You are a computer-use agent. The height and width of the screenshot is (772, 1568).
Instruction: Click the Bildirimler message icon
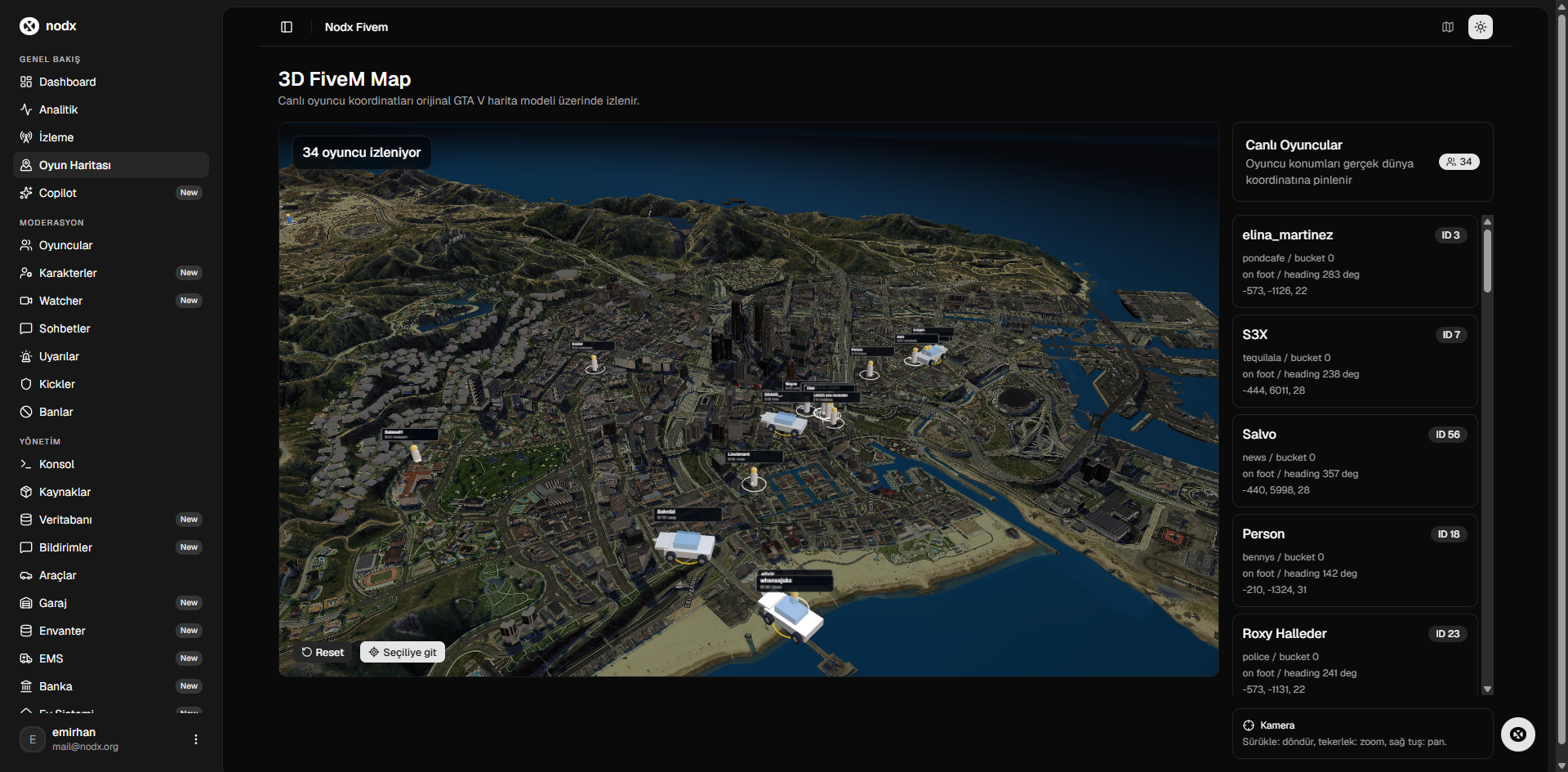coord(26,547)
